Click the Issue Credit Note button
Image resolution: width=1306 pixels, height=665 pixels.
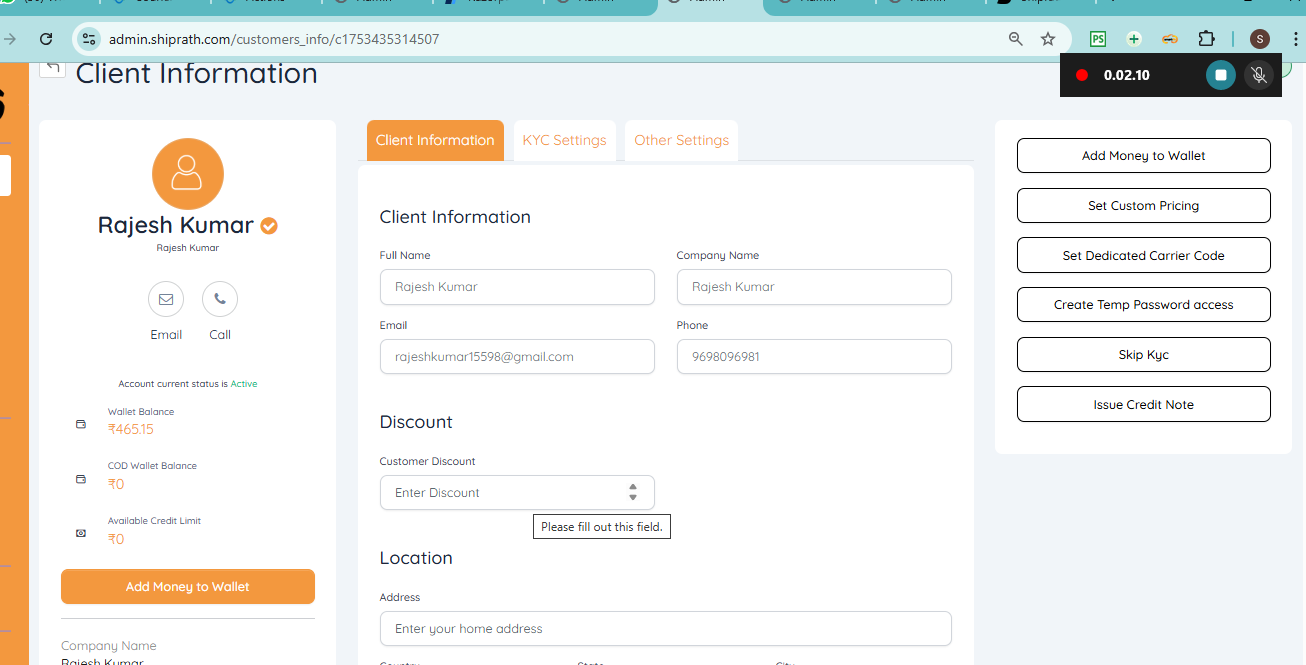[1143, 404]
